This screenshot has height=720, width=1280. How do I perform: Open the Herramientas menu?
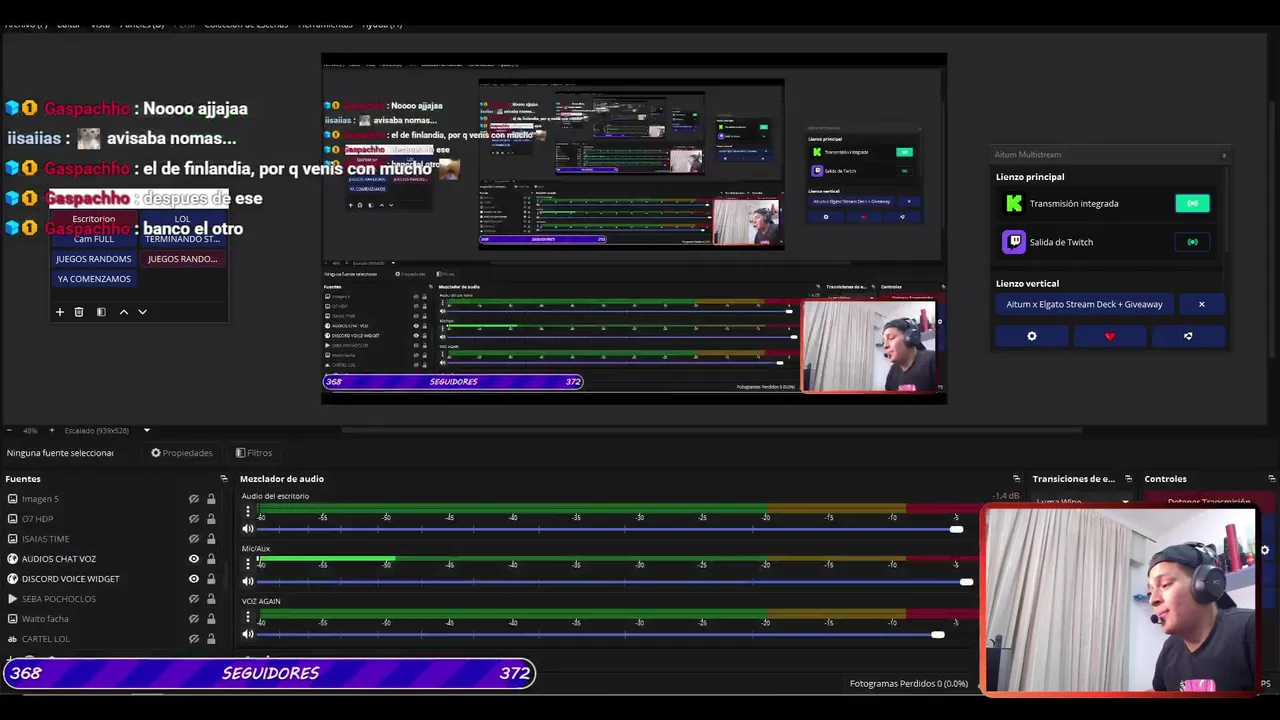(325, 23)
